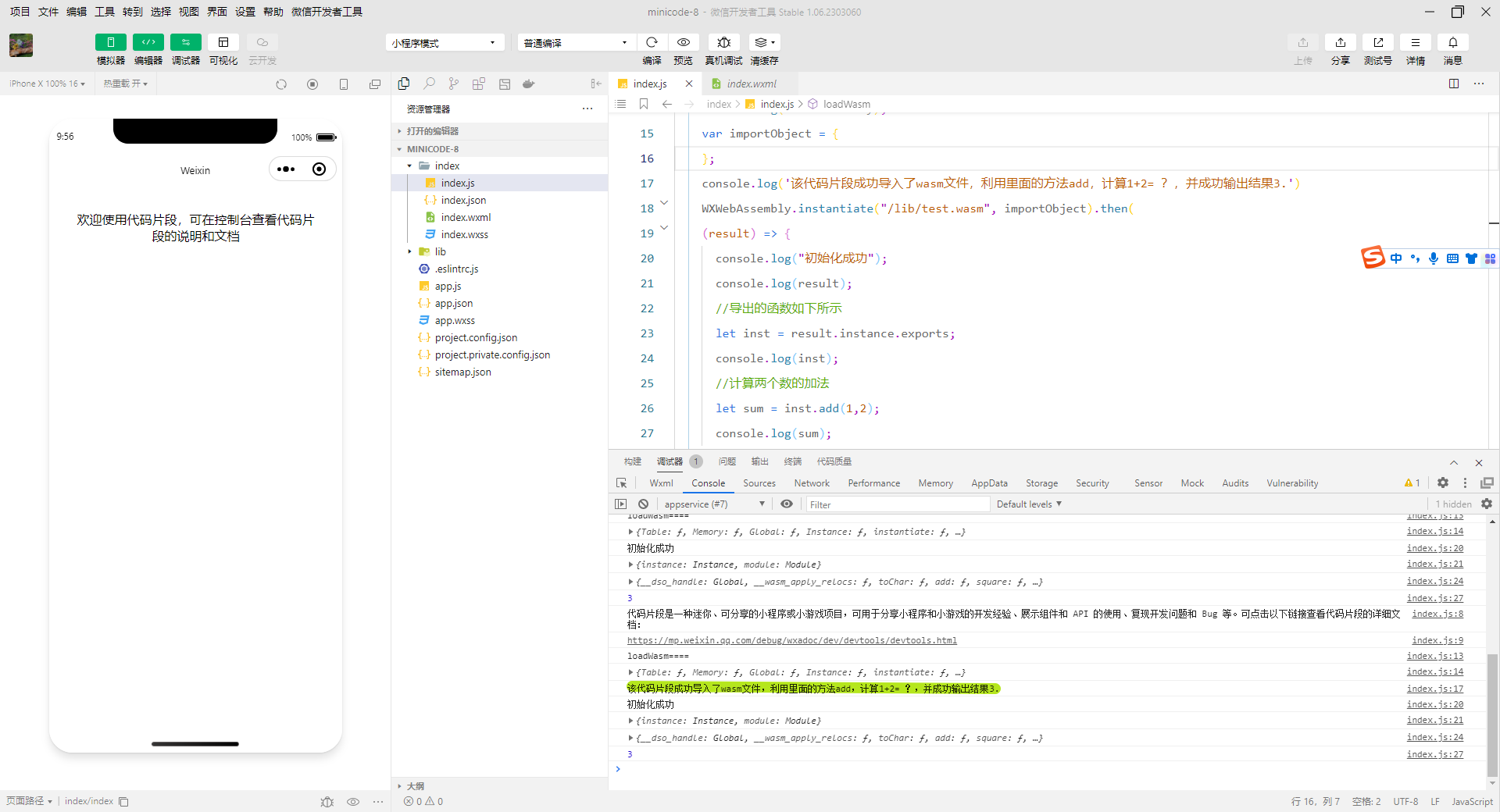Click the split editor icon
The width and height of the screenshot is (1500, 812).
point(1454,84)
